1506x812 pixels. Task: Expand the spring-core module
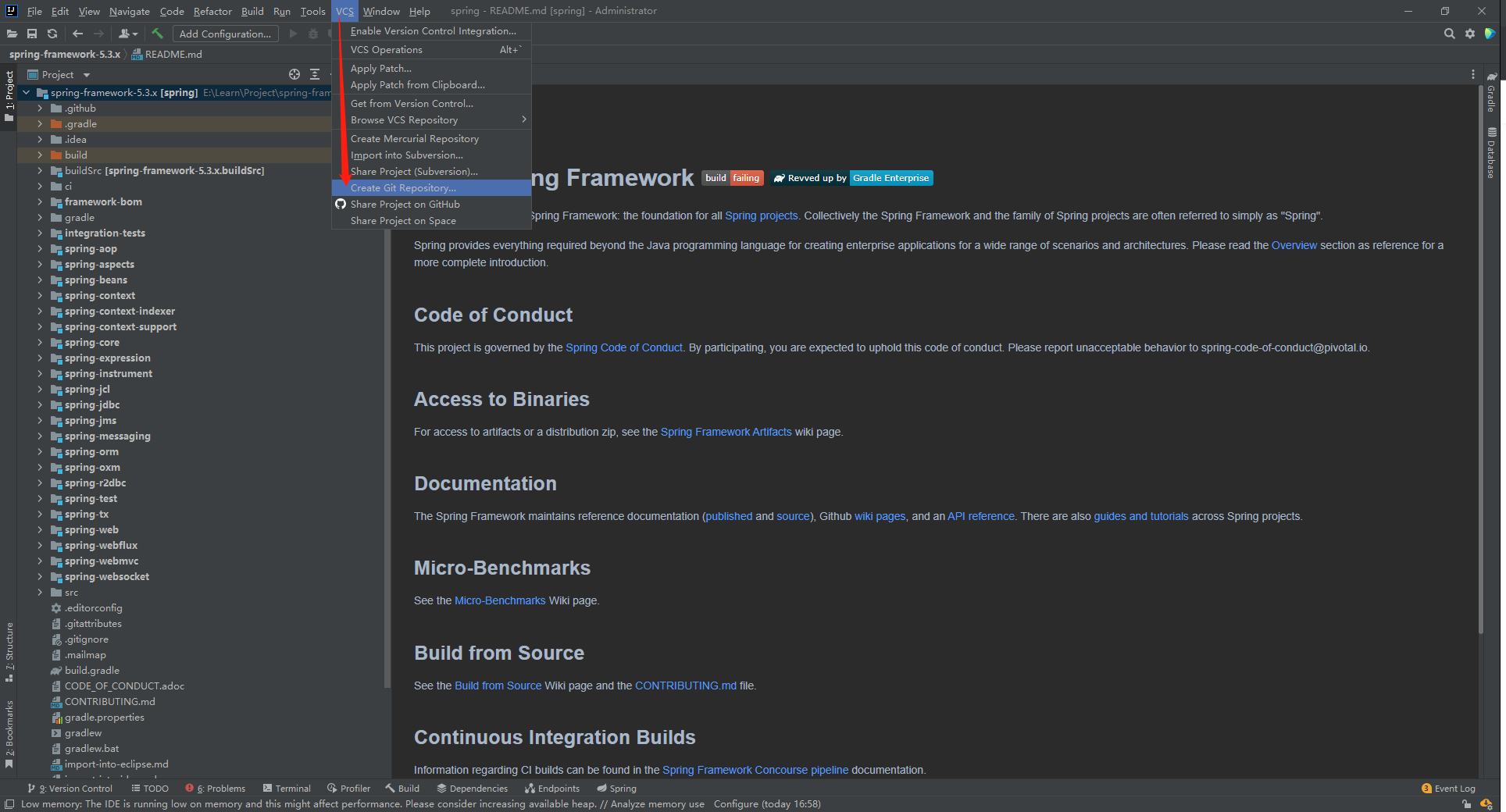pyautogui.click(x=40, y=342)
